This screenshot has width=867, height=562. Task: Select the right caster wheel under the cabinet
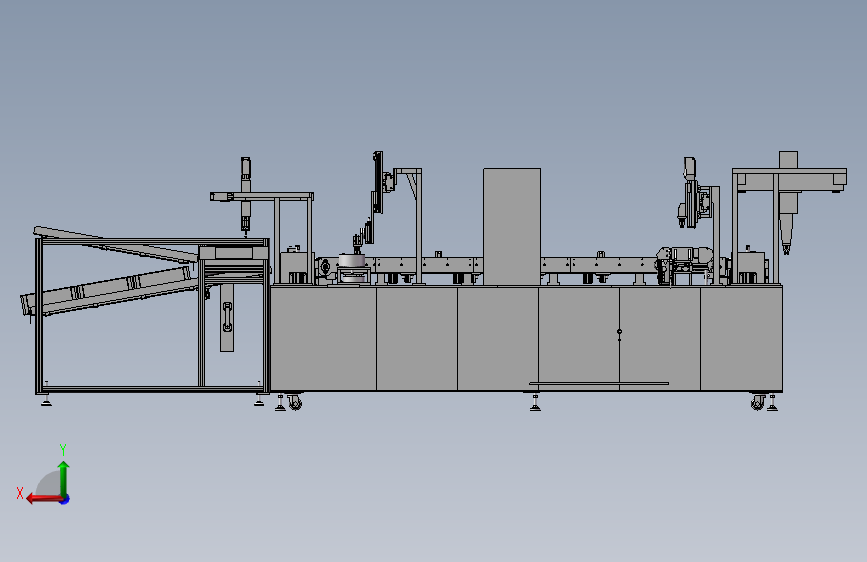[x=758, y=402]
